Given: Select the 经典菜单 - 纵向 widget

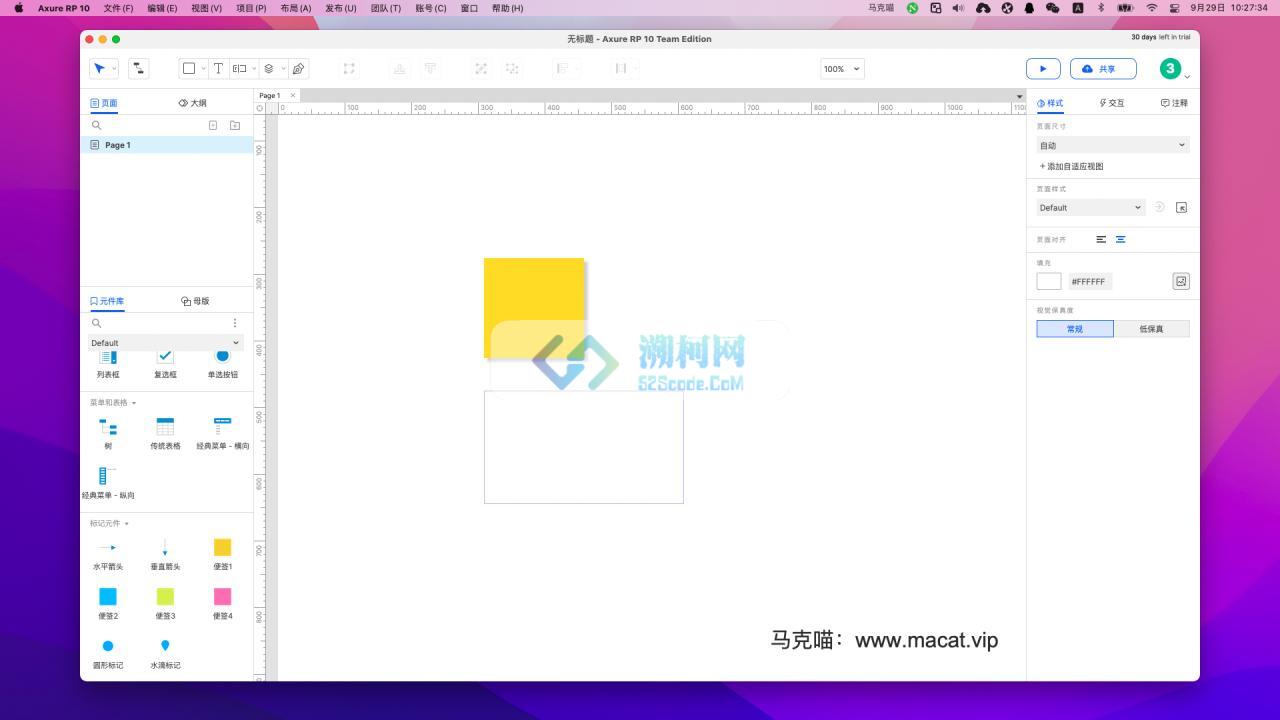Looking at the screenshot, I should [x=108, y=482].
